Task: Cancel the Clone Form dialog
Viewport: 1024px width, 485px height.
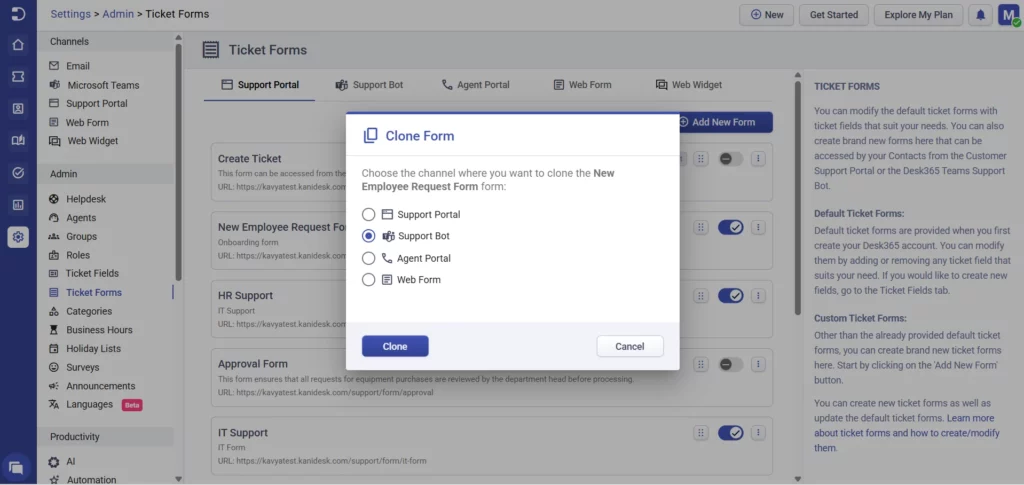Action: (x=630, y=346)
